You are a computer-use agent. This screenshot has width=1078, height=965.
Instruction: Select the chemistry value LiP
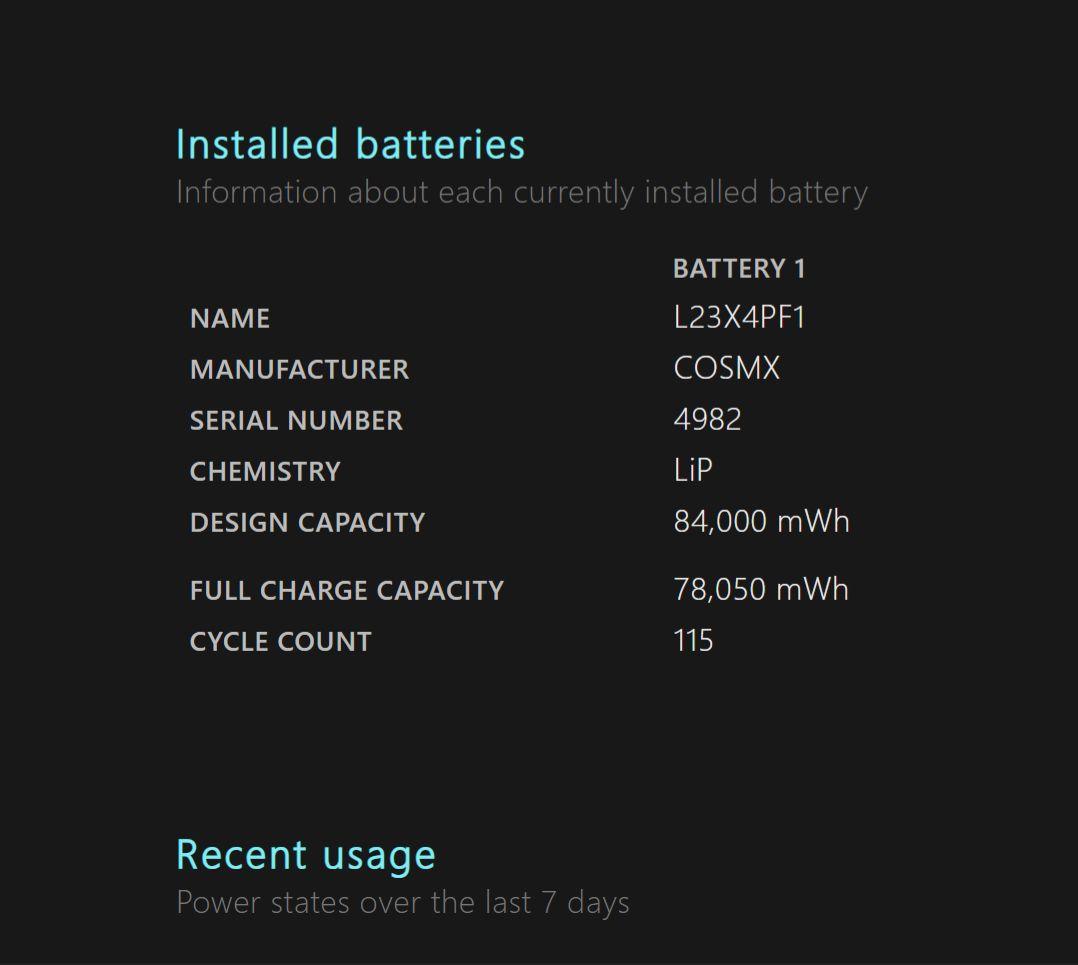tap(693, 470)
